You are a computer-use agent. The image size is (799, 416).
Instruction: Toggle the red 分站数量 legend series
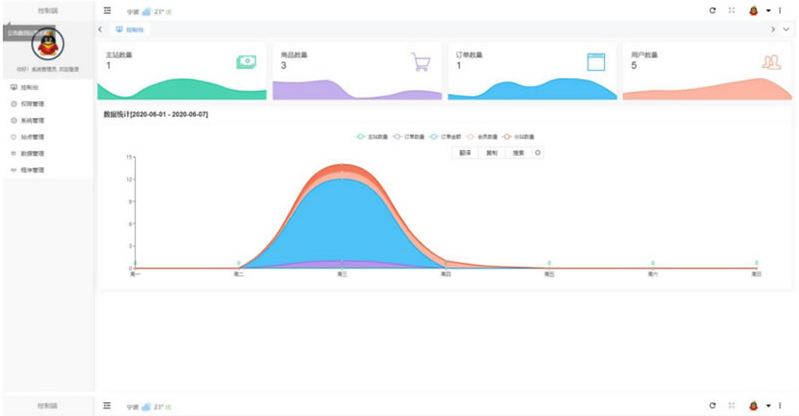pos(518,137)
